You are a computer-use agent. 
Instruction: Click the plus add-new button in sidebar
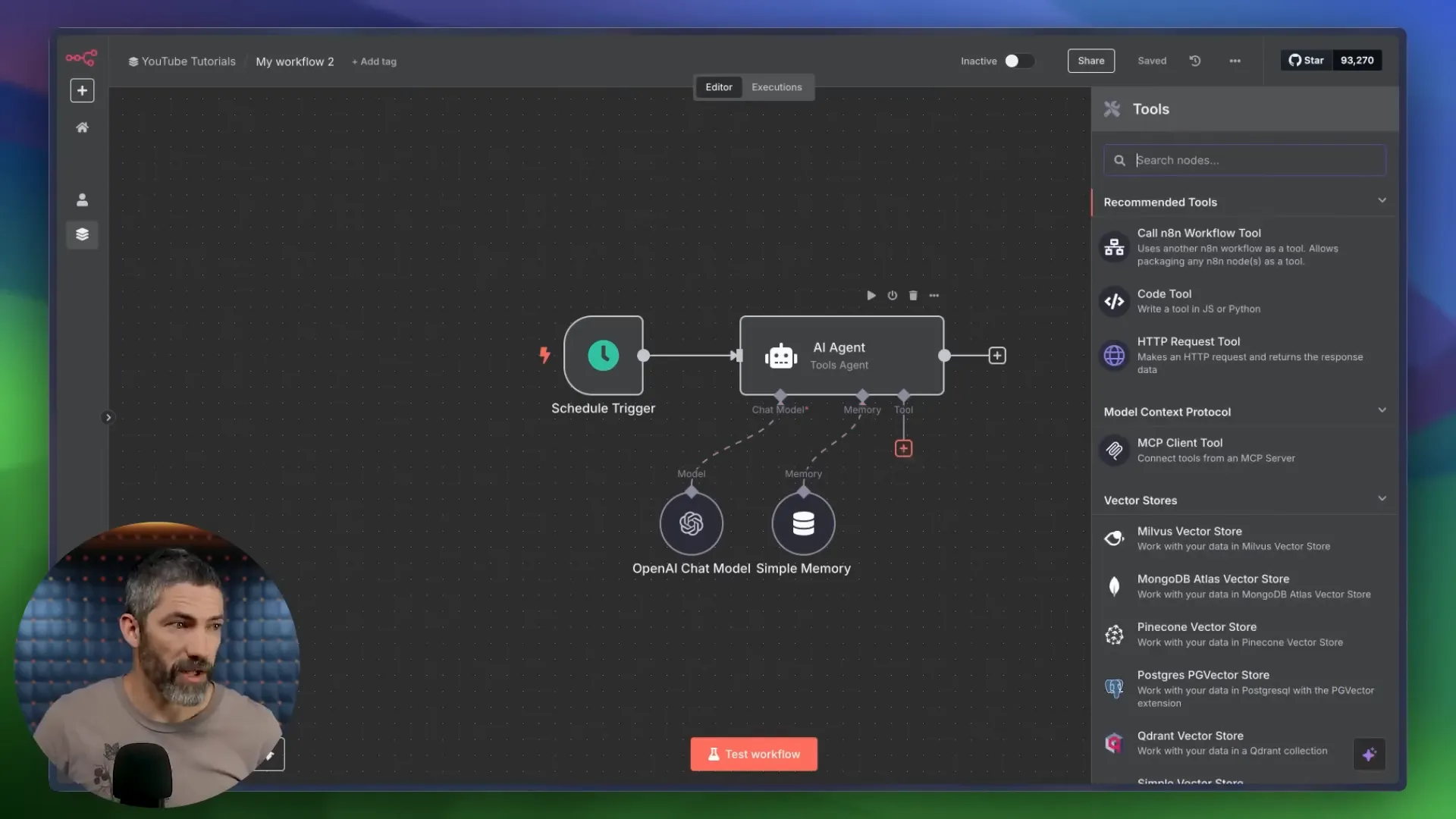(x=82, y=90)
